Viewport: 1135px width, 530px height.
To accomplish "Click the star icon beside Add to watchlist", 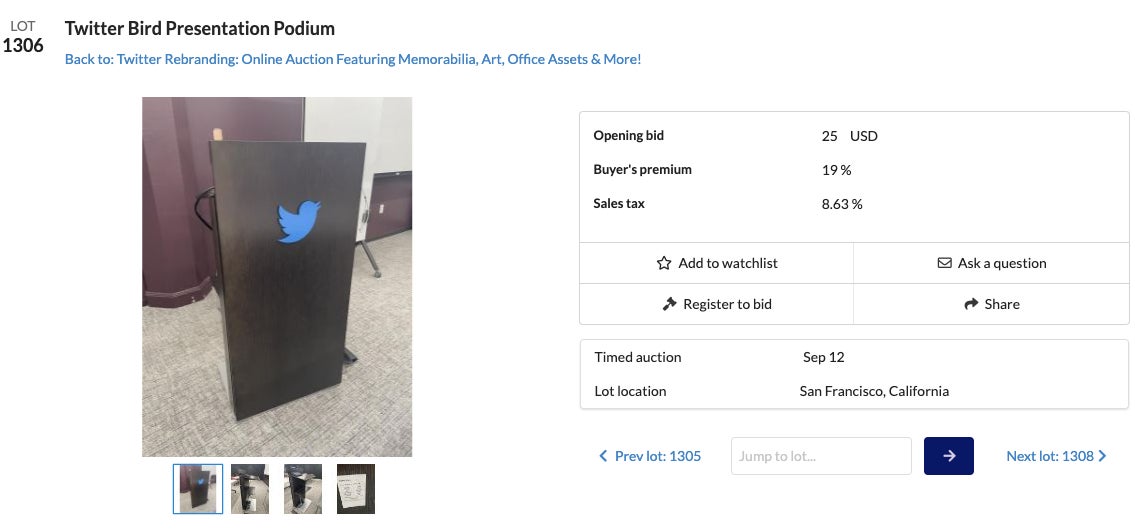I will [664, 264].
